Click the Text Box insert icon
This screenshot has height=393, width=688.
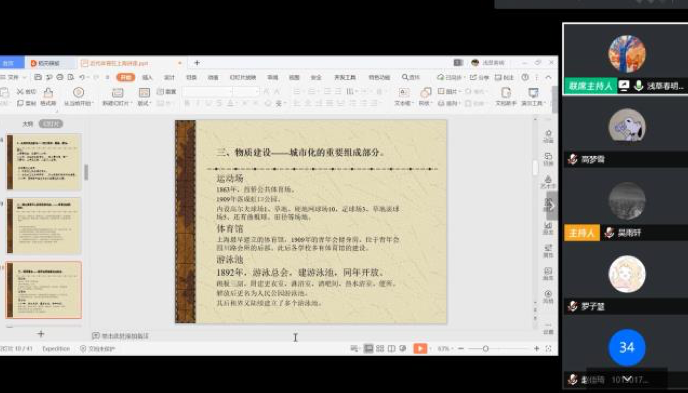[403, 93]
